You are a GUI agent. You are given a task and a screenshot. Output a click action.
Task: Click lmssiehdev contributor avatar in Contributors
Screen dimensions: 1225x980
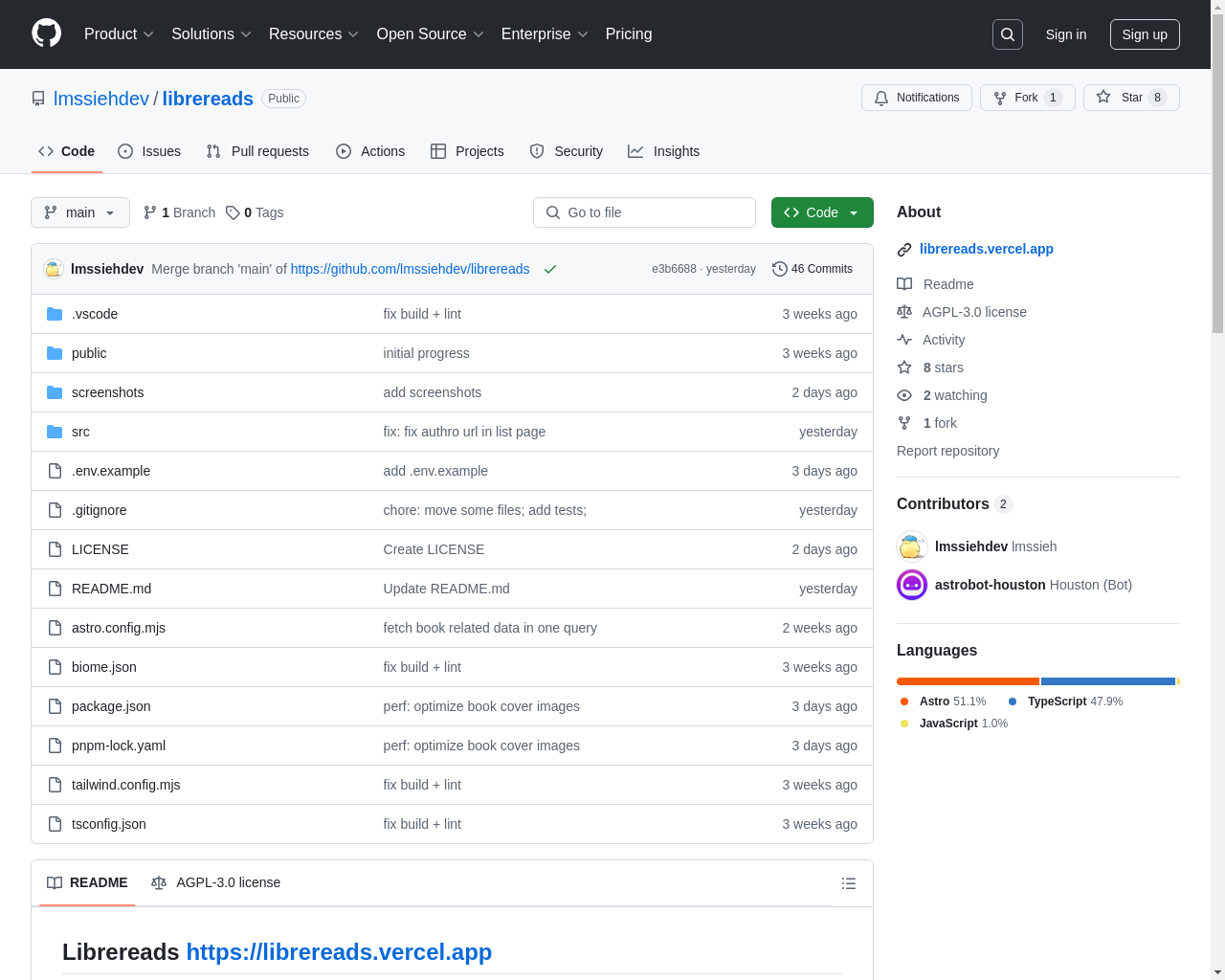coord(912,546)
